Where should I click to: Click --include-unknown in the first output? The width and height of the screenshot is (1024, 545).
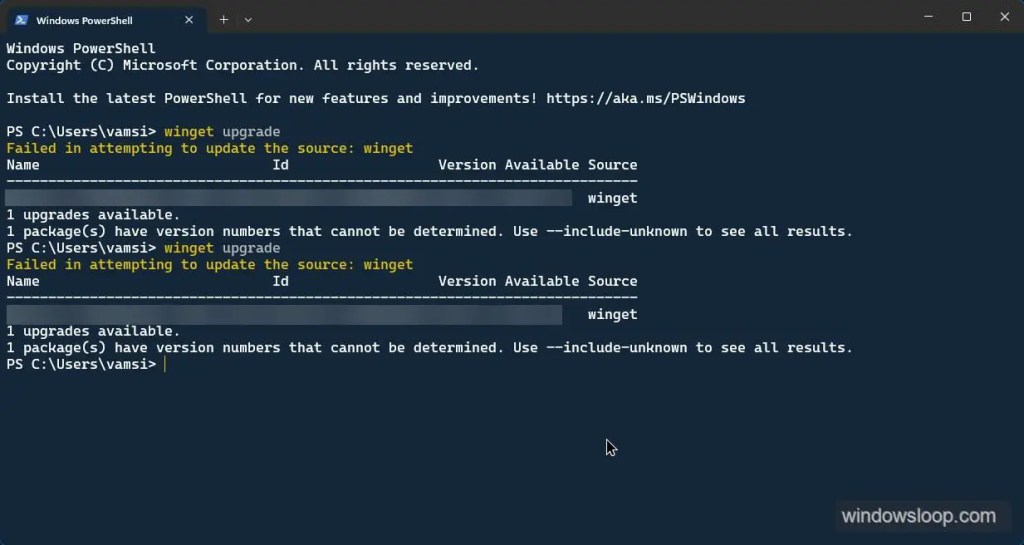616,232
